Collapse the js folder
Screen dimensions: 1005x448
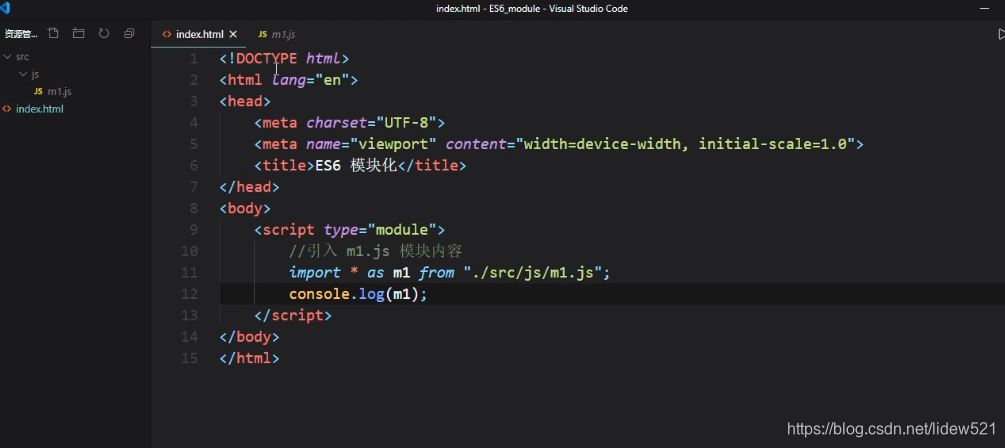point(29,74)
